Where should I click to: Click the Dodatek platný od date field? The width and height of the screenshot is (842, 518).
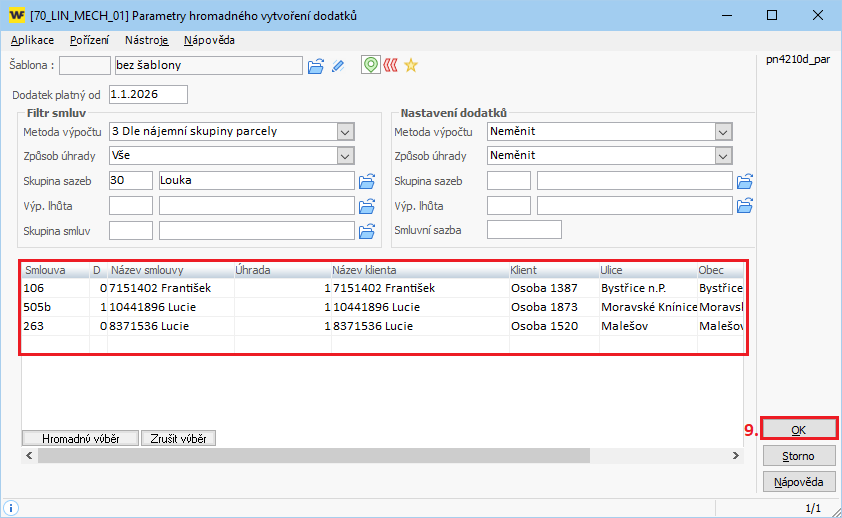pyautogui.click(x=148, y=95)
